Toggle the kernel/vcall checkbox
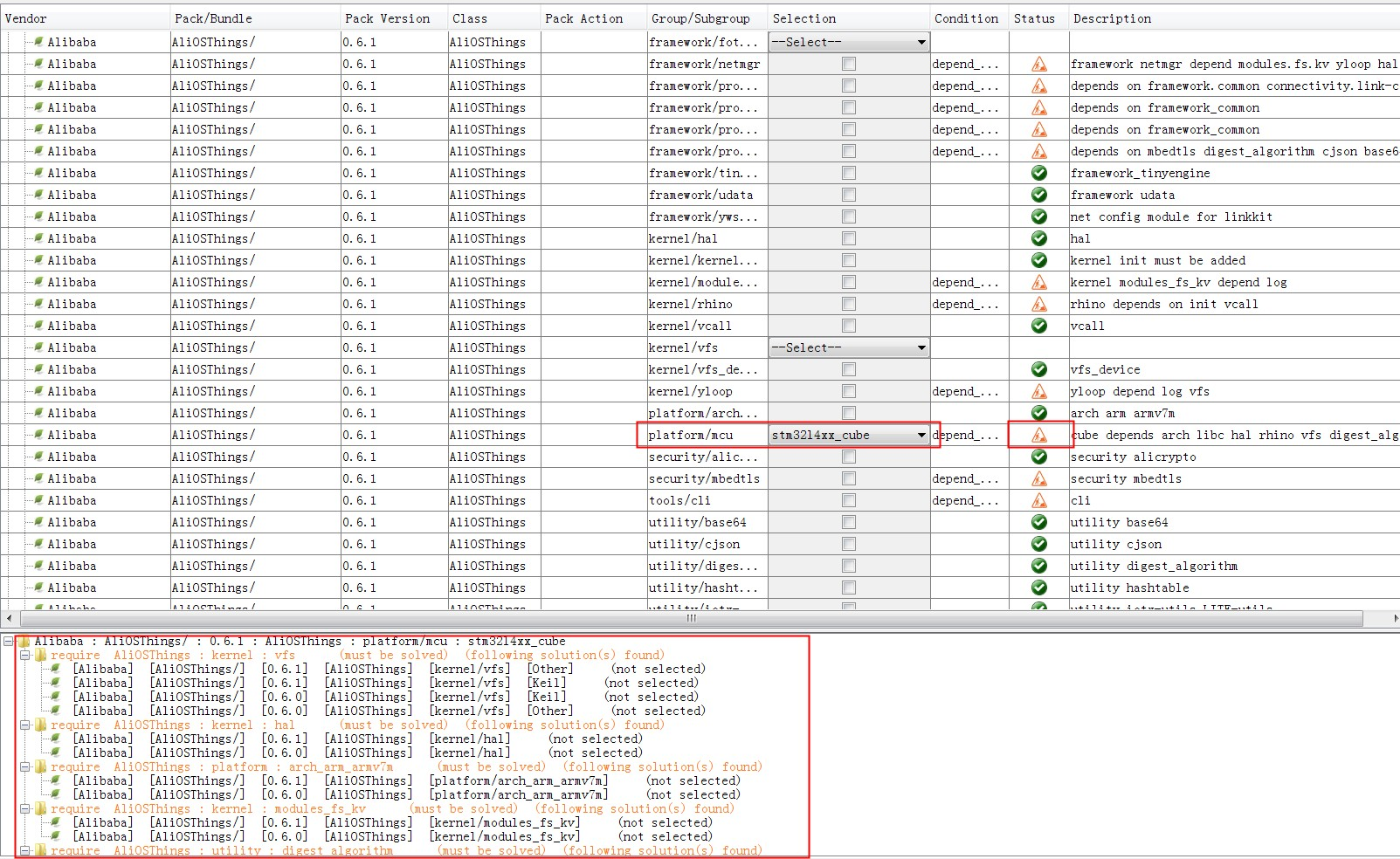Viewport: 1400px width, 859px height. coord(849,326)
